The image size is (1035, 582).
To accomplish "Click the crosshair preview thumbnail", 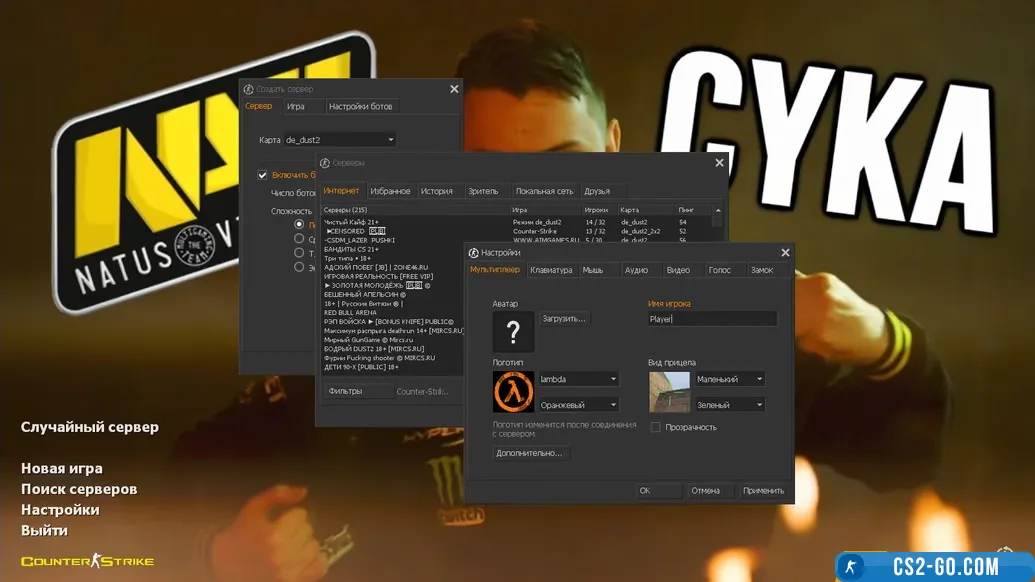I will coord(669,392).
